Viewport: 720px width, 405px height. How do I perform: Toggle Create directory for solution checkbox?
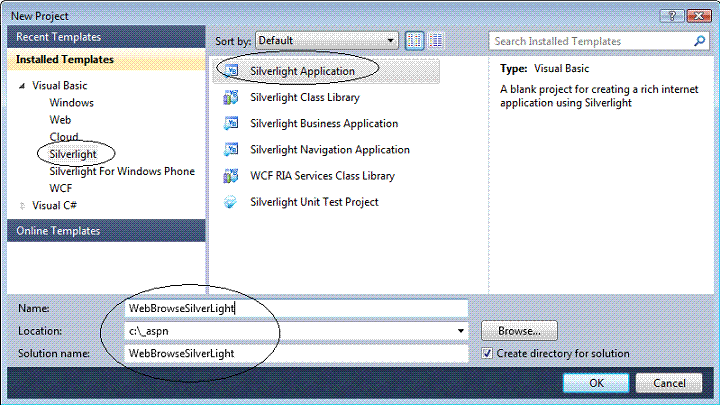(487, 353)
